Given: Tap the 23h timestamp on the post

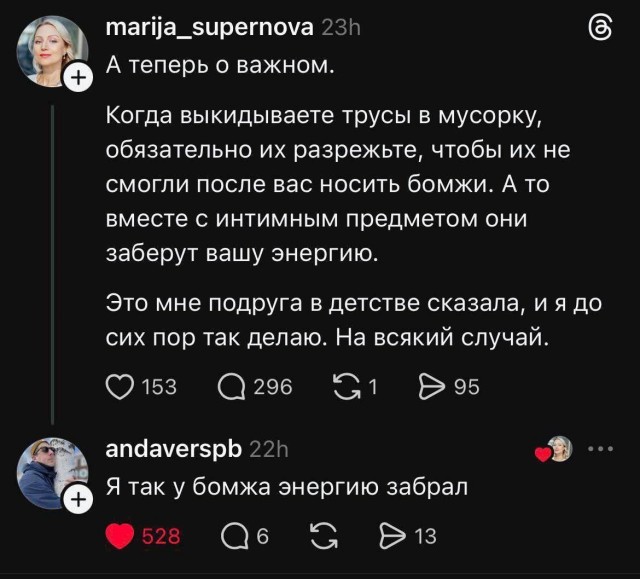Looking at the screenshot, I should [x=339, y=27].
